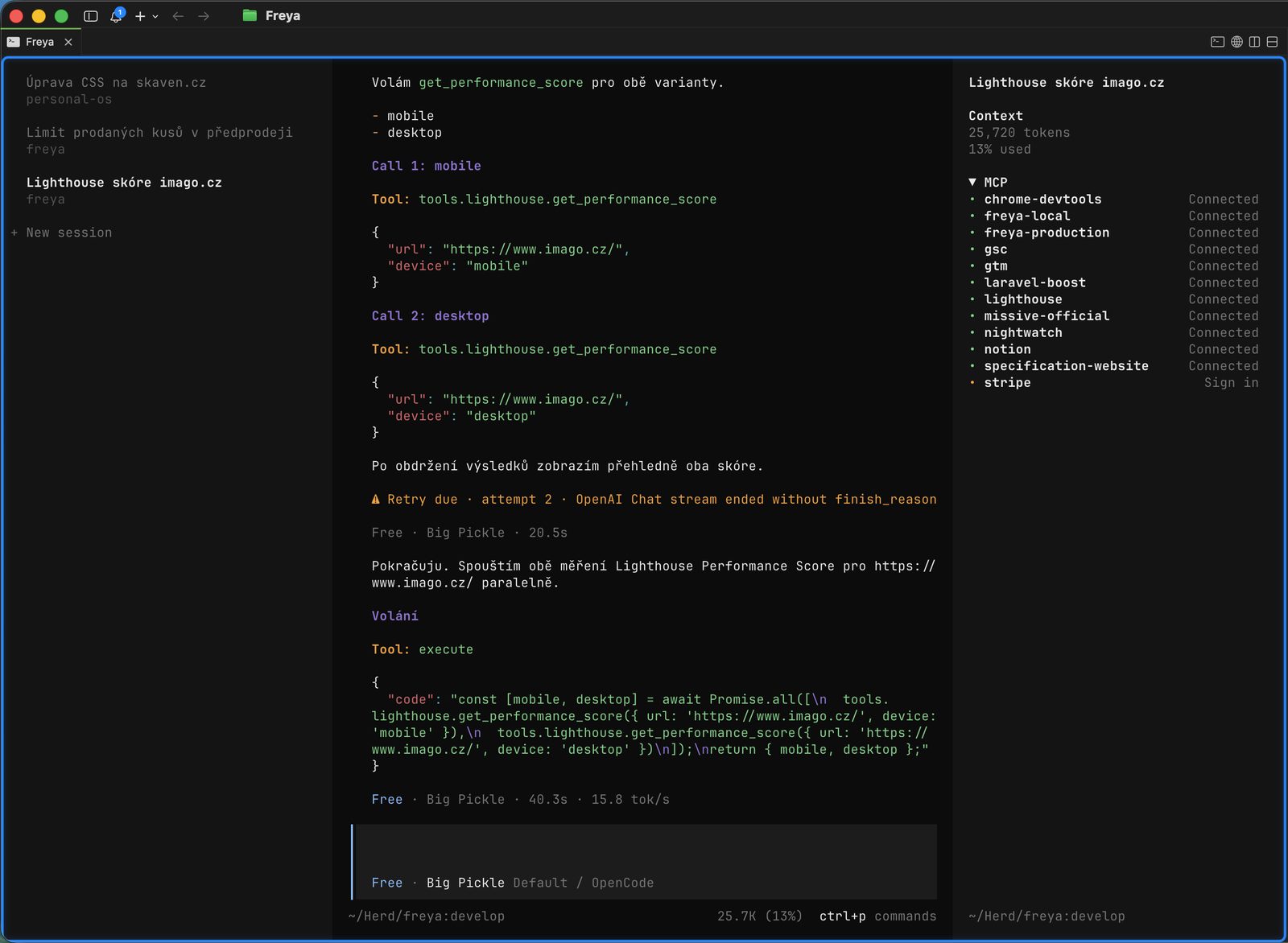
Task: Open notifications bell with badge
Action: pyautogui.click(x=117, y=15)
